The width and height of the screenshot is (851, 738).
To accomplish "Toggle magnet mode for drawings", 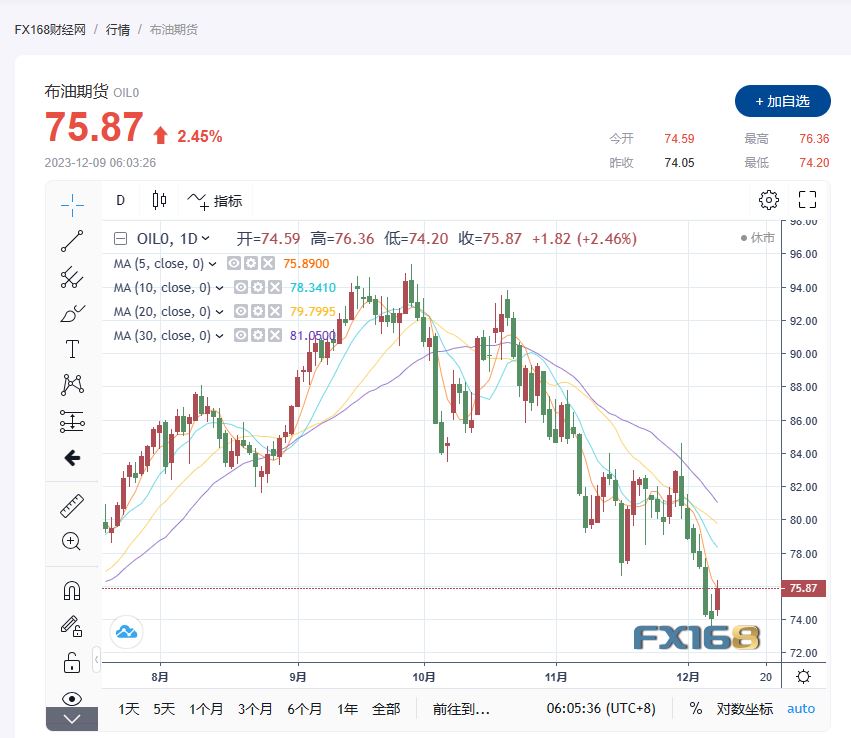I will tap(72, 590).
